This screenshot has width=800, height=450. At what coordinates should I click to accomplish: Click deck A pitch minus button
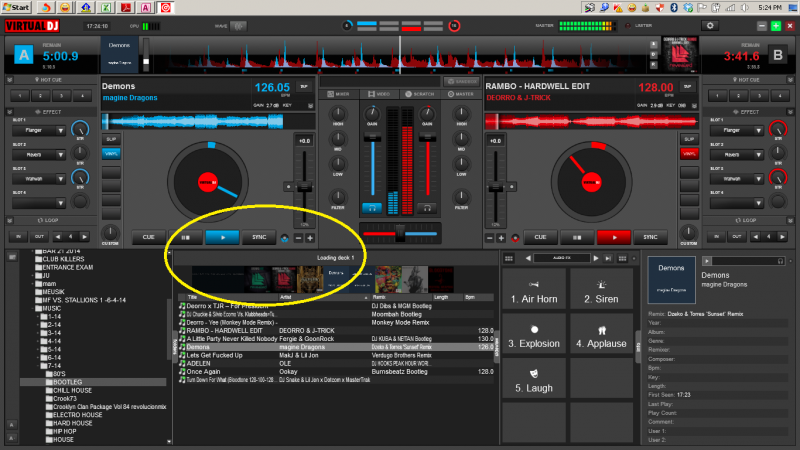[x=299, y=238]
